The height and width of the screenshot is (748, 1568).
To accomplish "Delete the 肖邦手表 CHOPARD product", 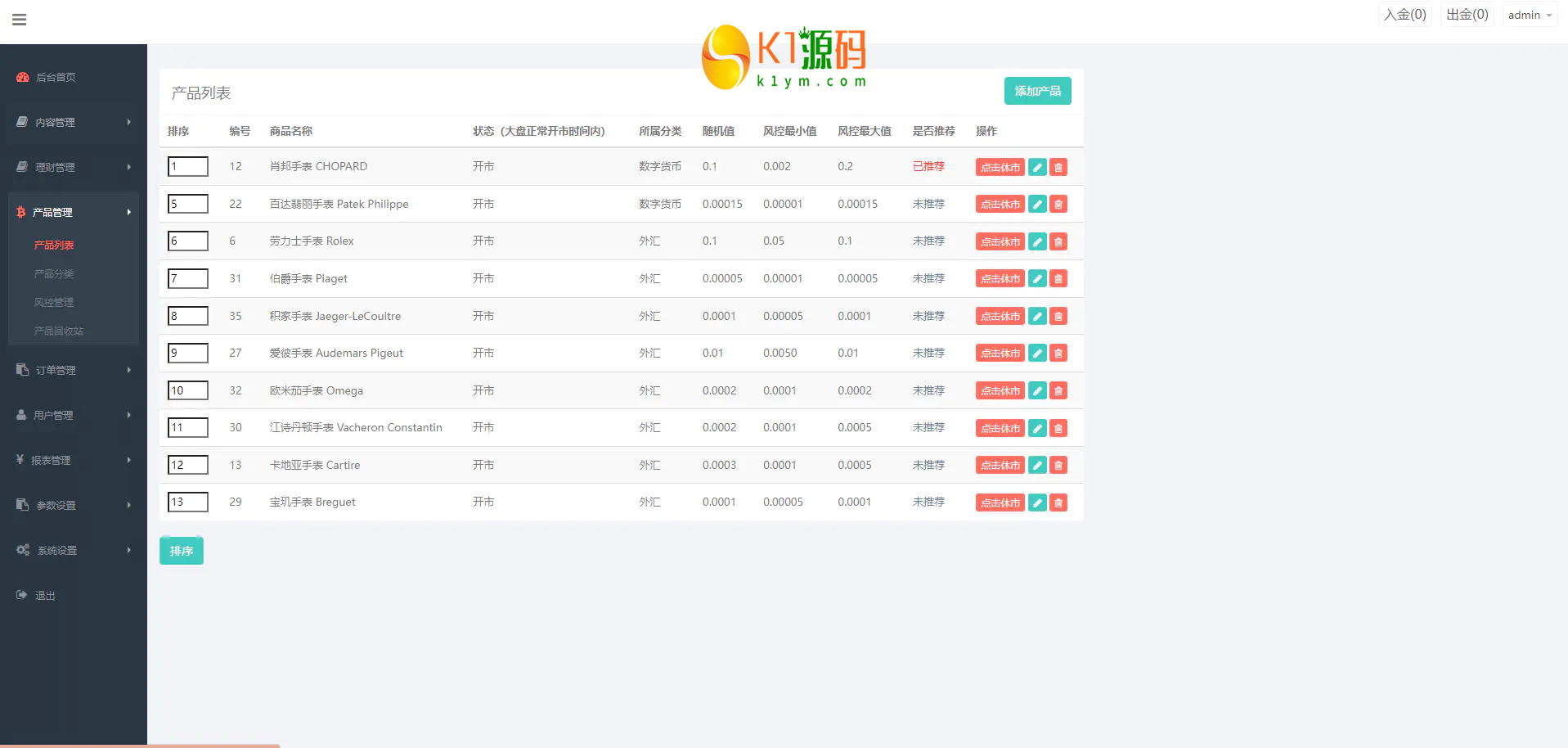I will click(x=1058, y=167).
